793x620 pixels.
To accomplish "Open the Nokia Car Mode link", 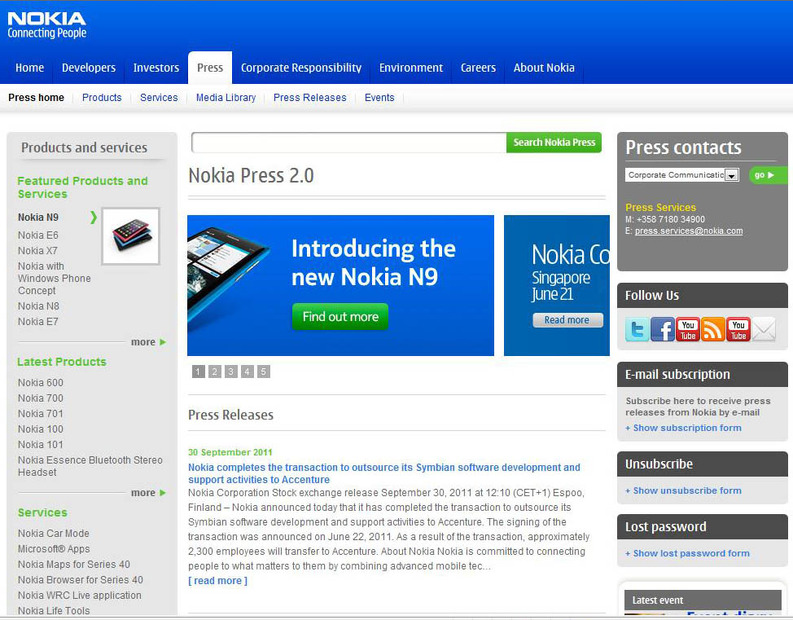I will pos(54,534).
